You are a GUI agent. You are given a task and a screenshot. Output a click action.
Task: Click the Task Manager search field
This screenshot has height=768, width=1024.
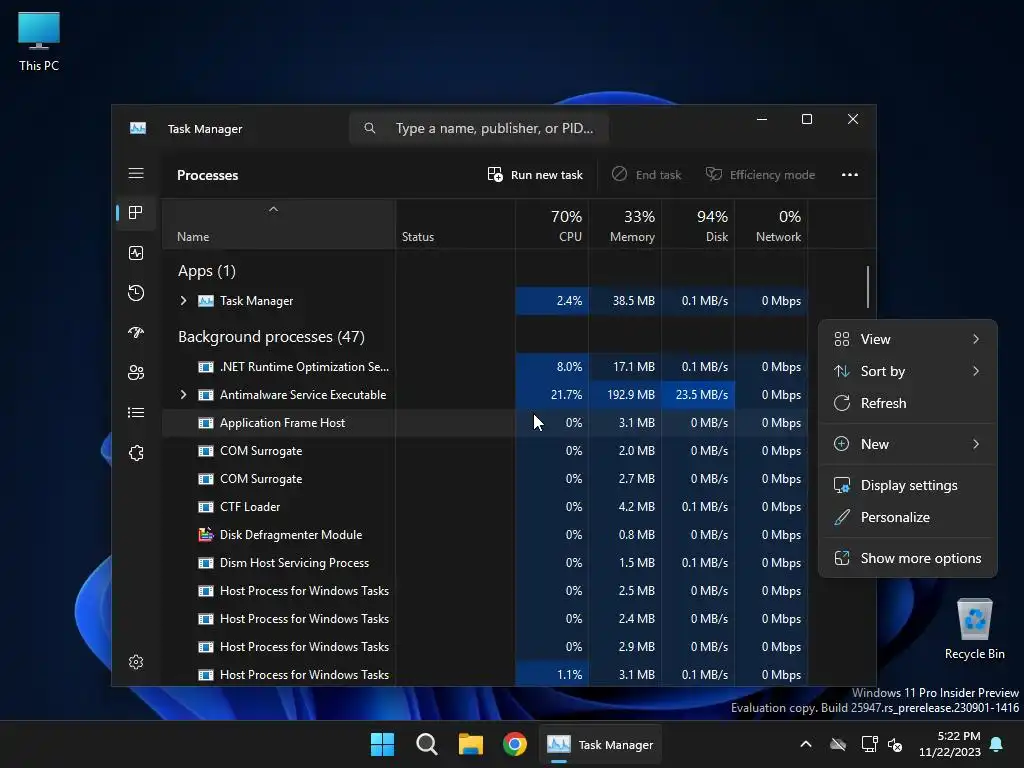(x=479, y=129)
